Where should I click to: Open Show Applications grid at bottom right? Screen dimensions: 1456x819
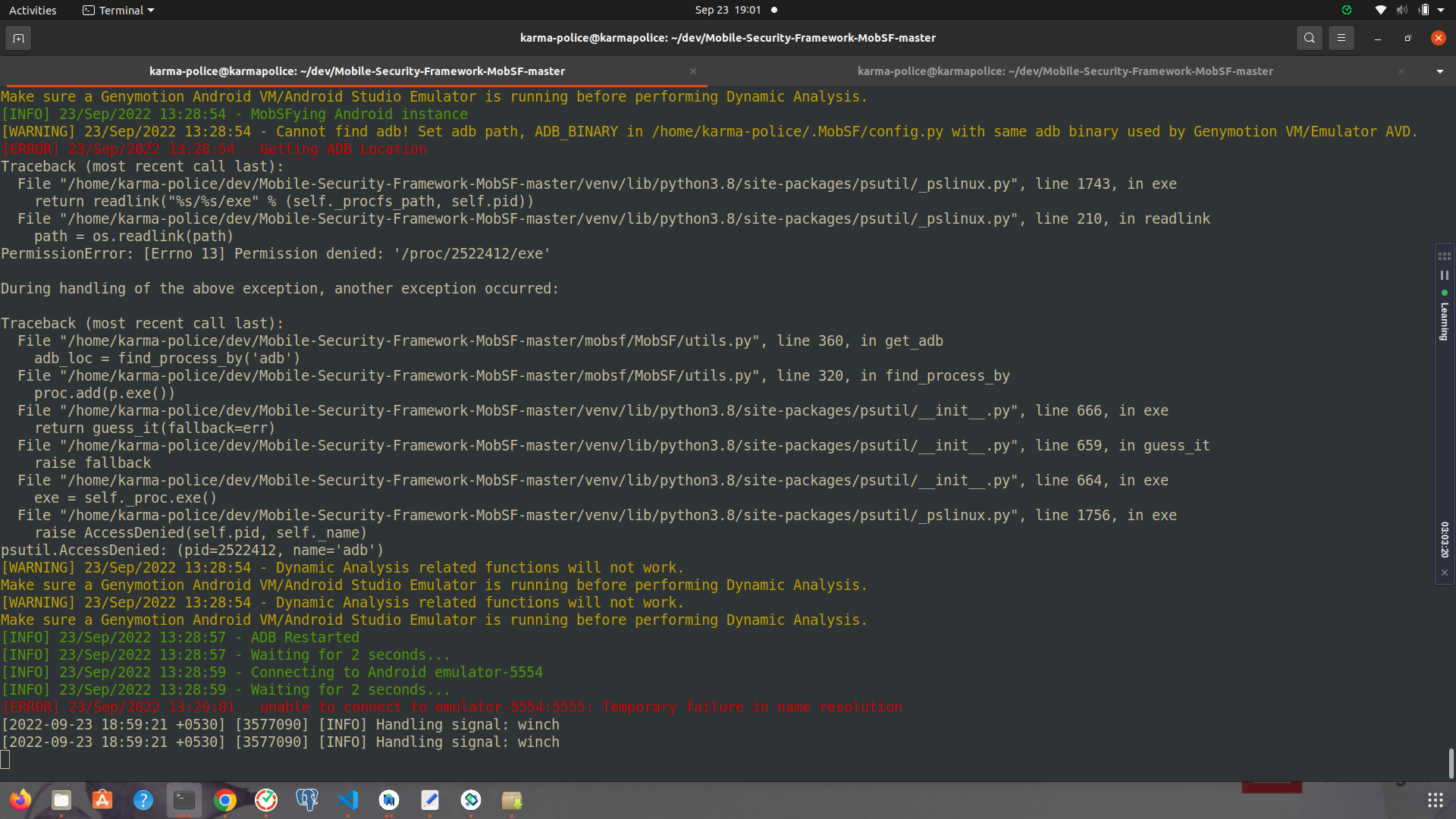click(x=1436, y=799)
